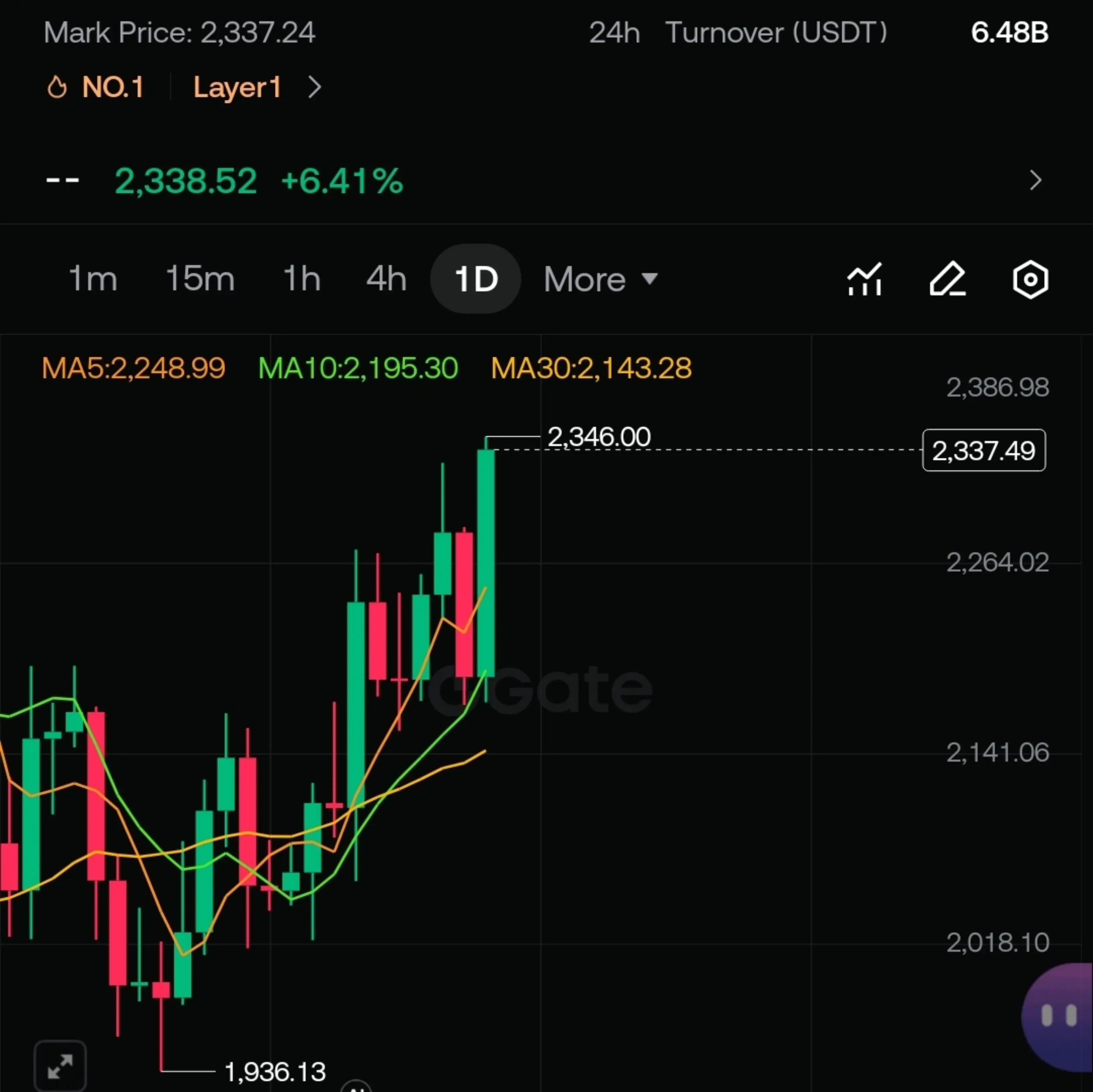Tap the 2,337.49 current price marker

(x=983, y=451)
